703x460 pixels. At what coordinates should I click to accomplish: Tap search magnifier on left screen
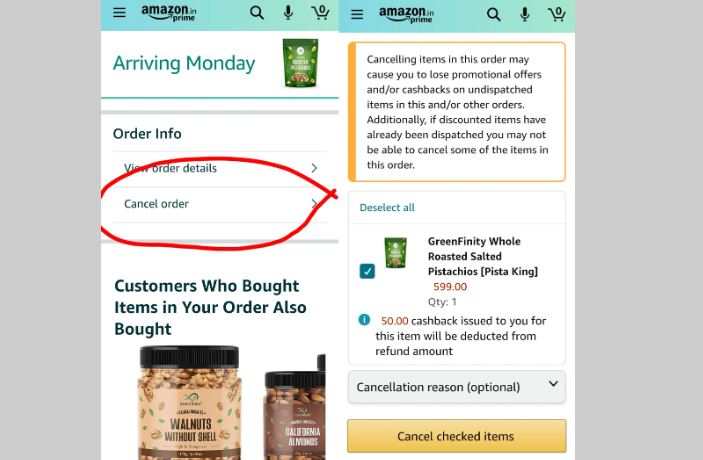pos(257,13)
